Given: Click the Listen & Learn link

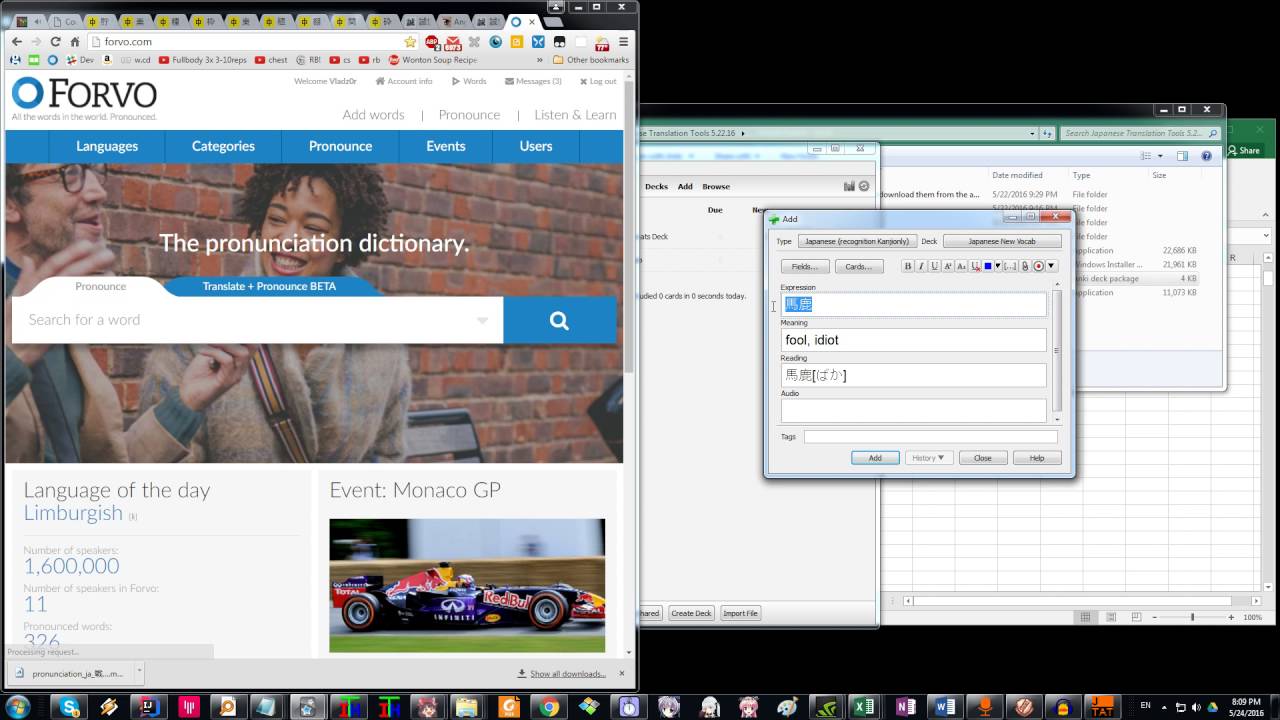Looking at the screenshot, I should pos(575,115).
